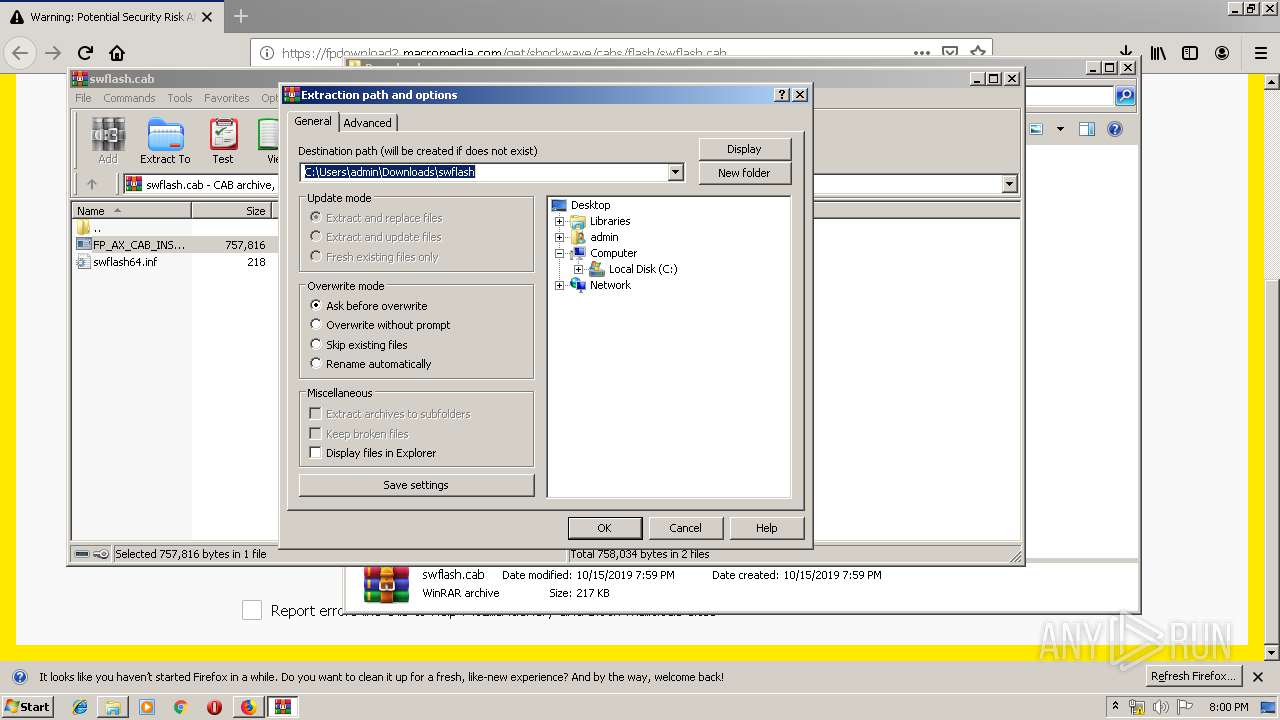Collapse the Computer tree node
Viewport: 1280px width, 720px height.
pyautogui.click(x=560, y=253)
